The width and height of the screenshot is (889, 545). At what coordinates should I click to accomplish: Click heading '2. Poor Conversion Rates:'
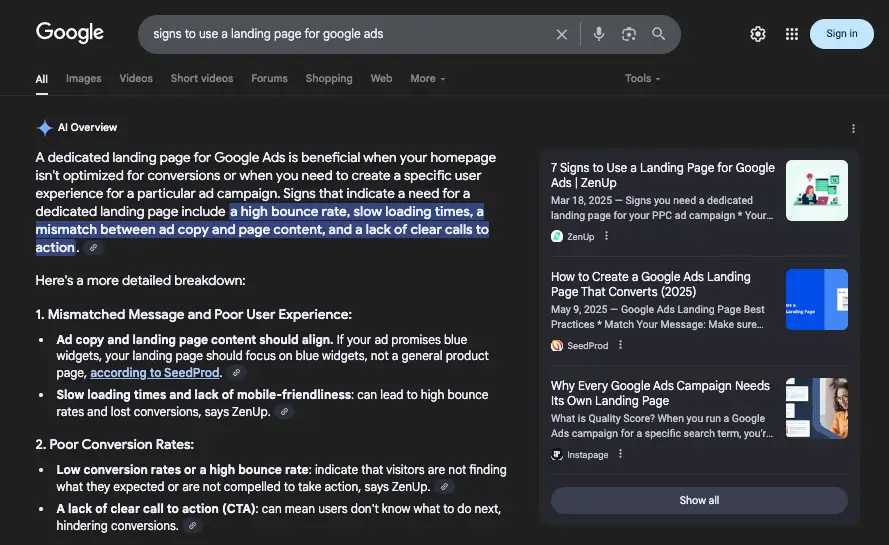tap(115, 444)
